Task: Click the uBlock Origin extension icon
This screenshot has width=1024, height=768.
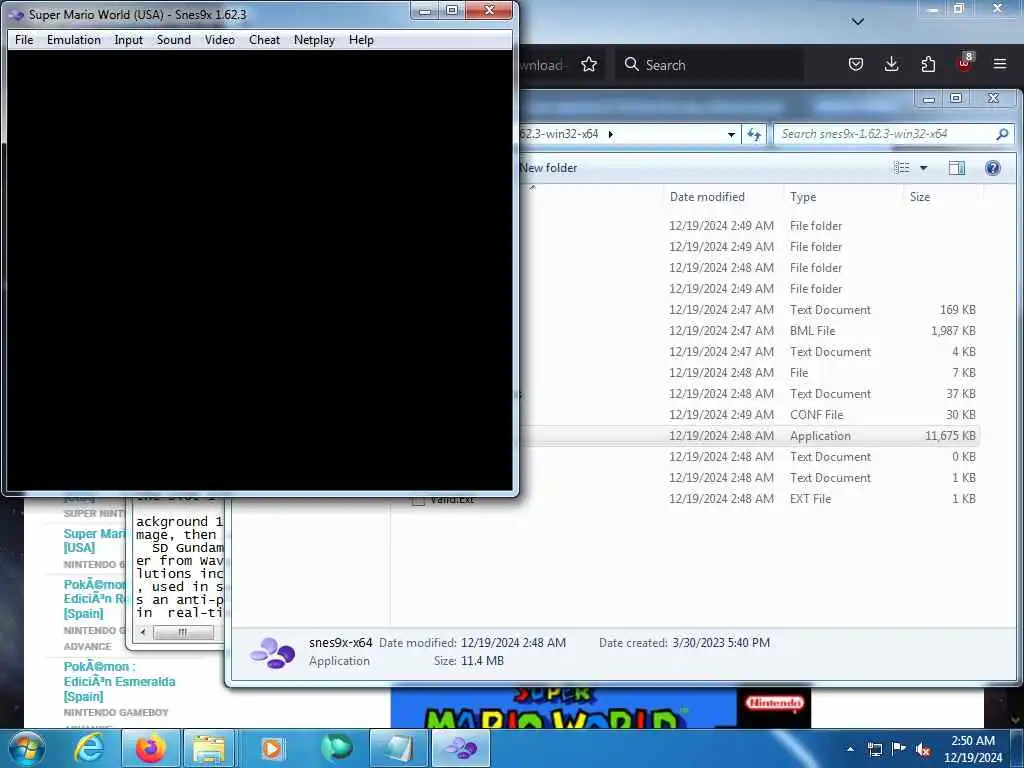Action: (964, 63)
